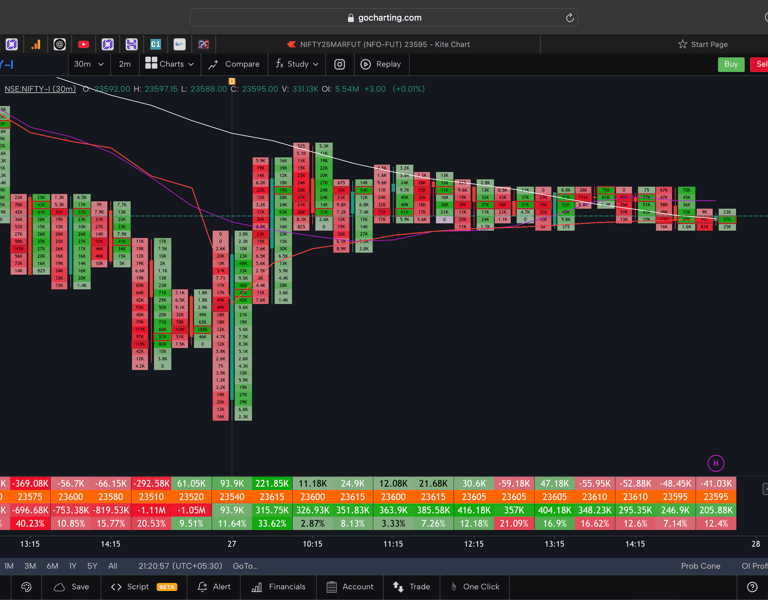Click the 33.62% percentage cell
Image resolution: width=768 pixels, height=600 pixels.
point(272,523)
